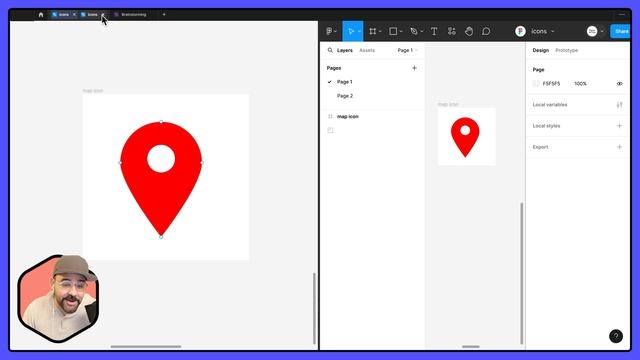Select the Comment tool
This screenshot has width=640, height=360.
coord(486,31)
